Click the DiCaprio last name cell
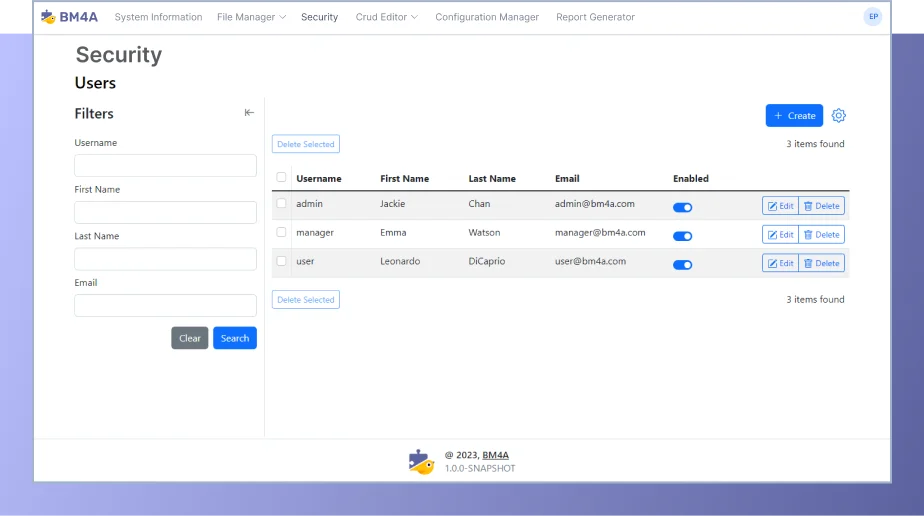 pyautogui.click(x=487, y=261)
